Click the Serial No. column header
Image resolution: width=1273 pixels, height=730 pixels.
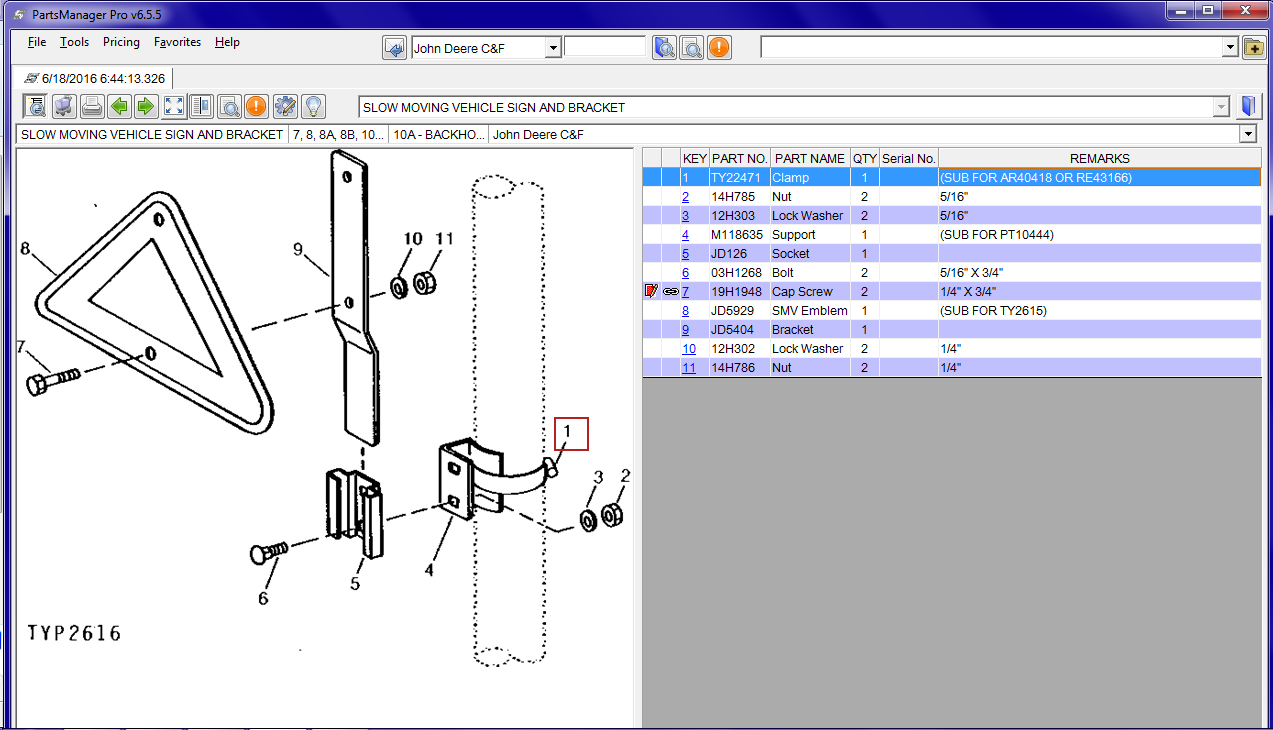click(909, 158)
